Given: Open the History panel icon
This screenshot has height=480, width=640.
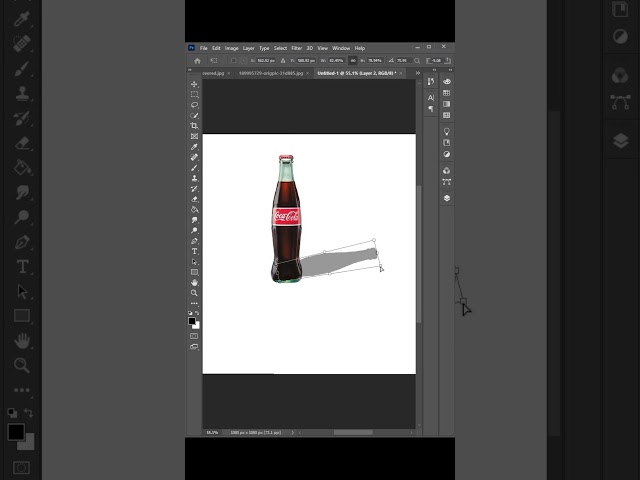Looking at the screenshot, I should 431,82.
